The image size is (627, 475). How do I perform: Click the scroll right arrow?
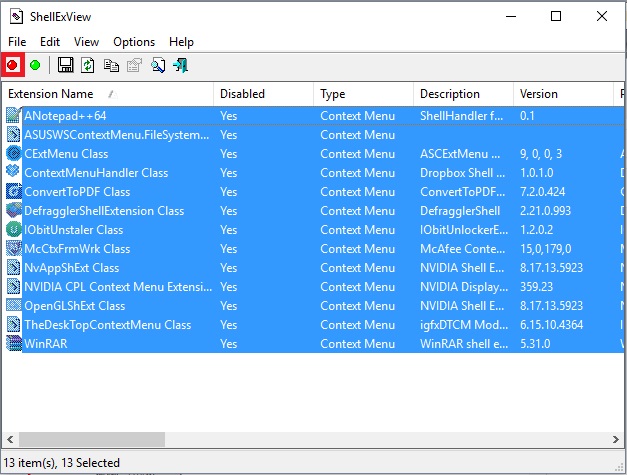tap(616, 439)
